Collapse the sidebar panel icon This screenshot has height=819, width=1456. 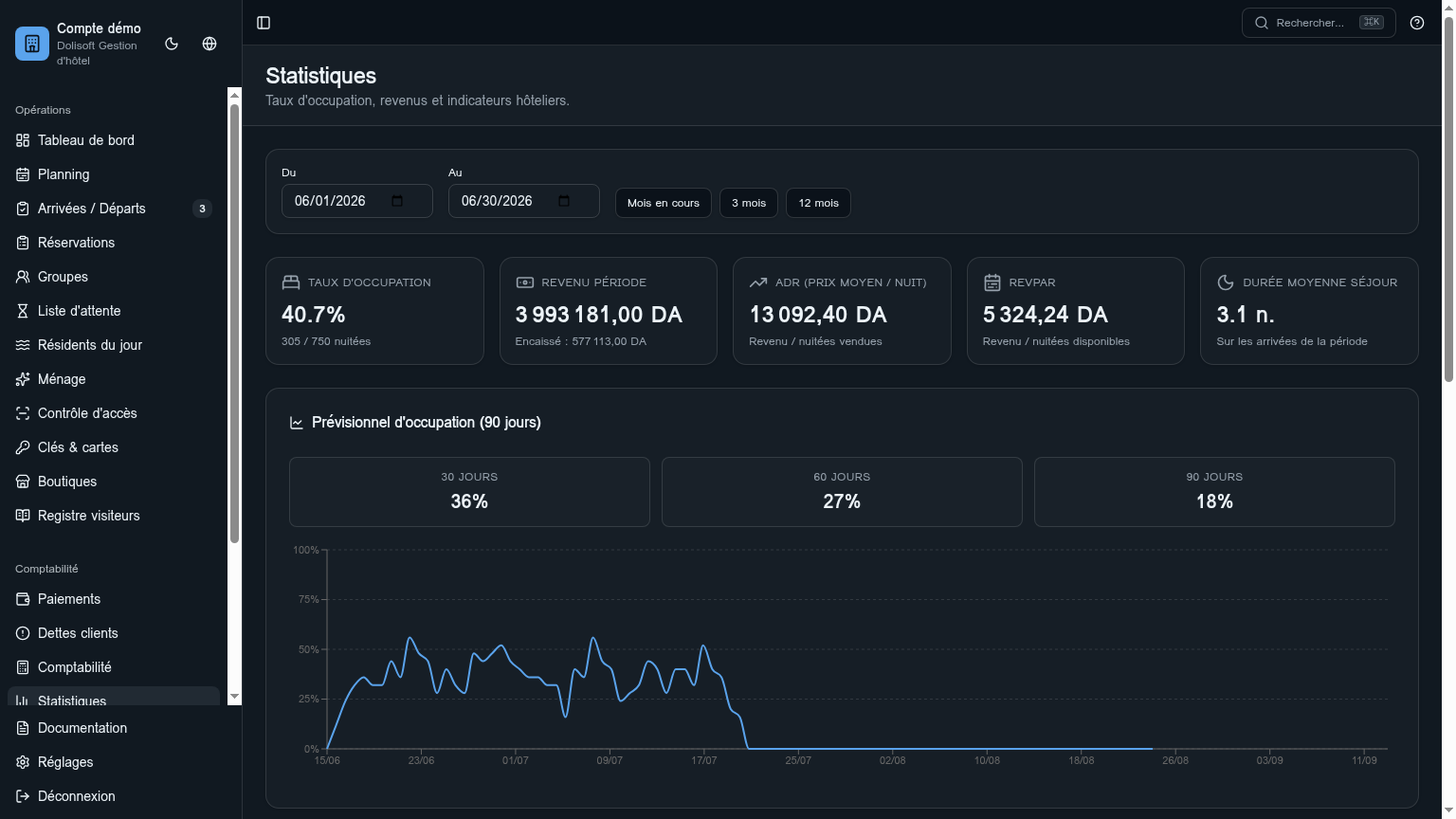click(x=264, y=23)
